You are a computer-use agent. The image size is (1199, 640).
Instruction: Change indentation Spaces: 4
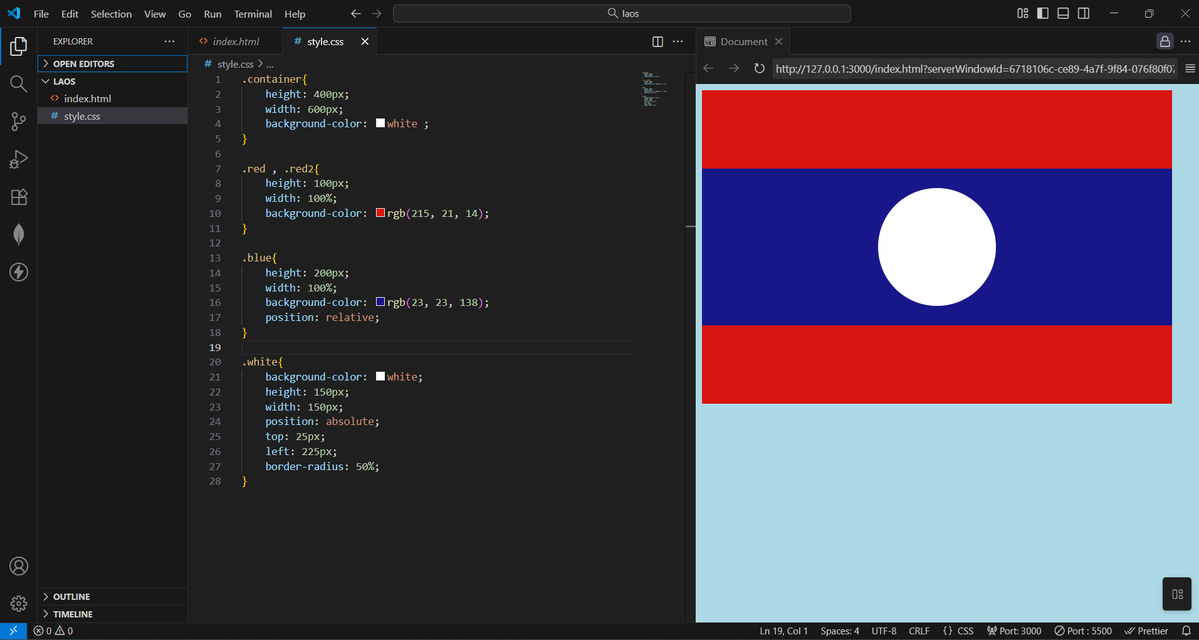click(x=840, y=631)
